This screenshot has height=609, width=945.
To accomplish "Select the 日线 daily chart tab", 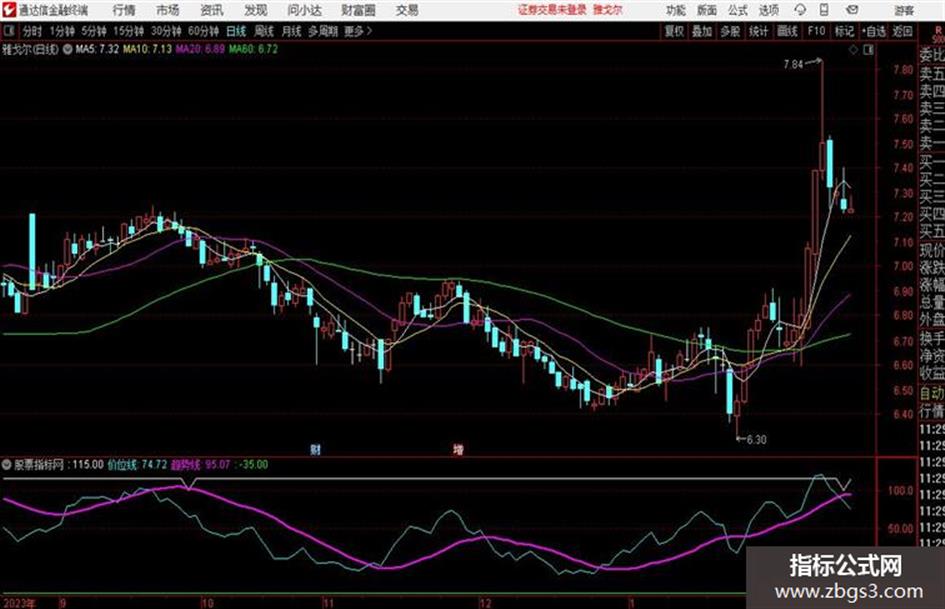I will point(236,31).
